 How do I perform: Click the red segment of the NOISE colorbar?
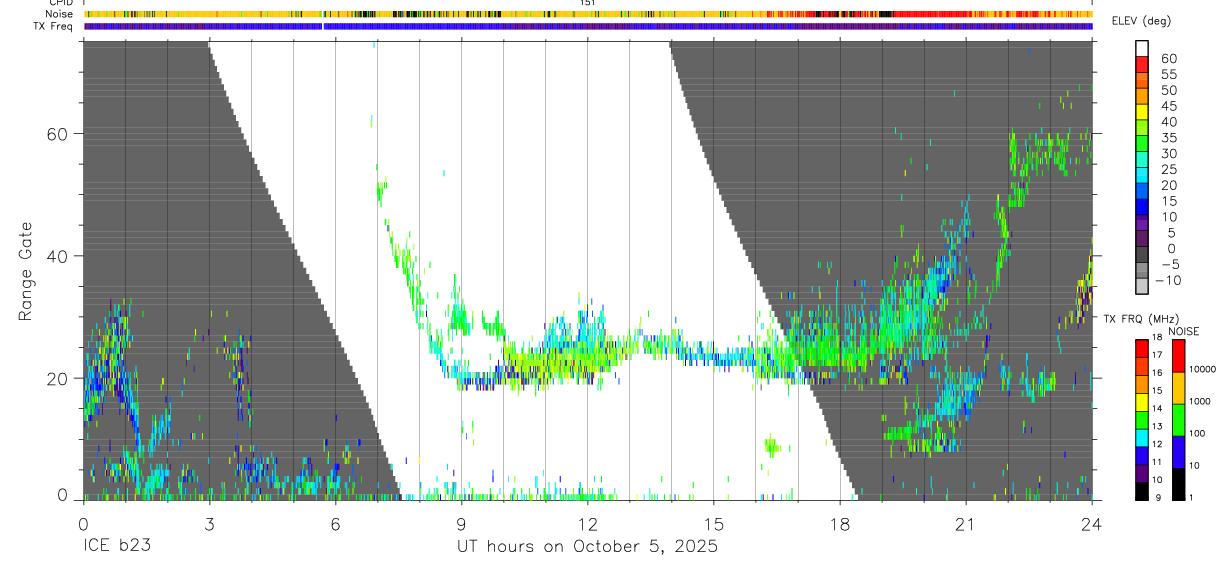click(1178, 355)
